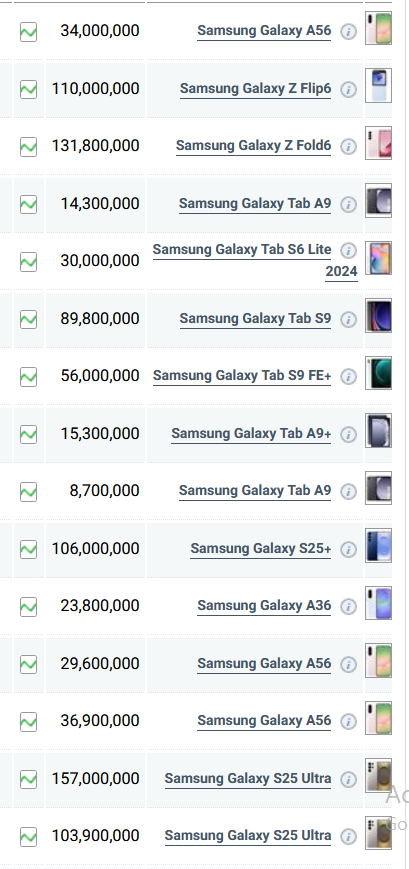
Task: Click the Samsung Galaxy Tab A9+ thumbnail
Action: click(379, 430)
